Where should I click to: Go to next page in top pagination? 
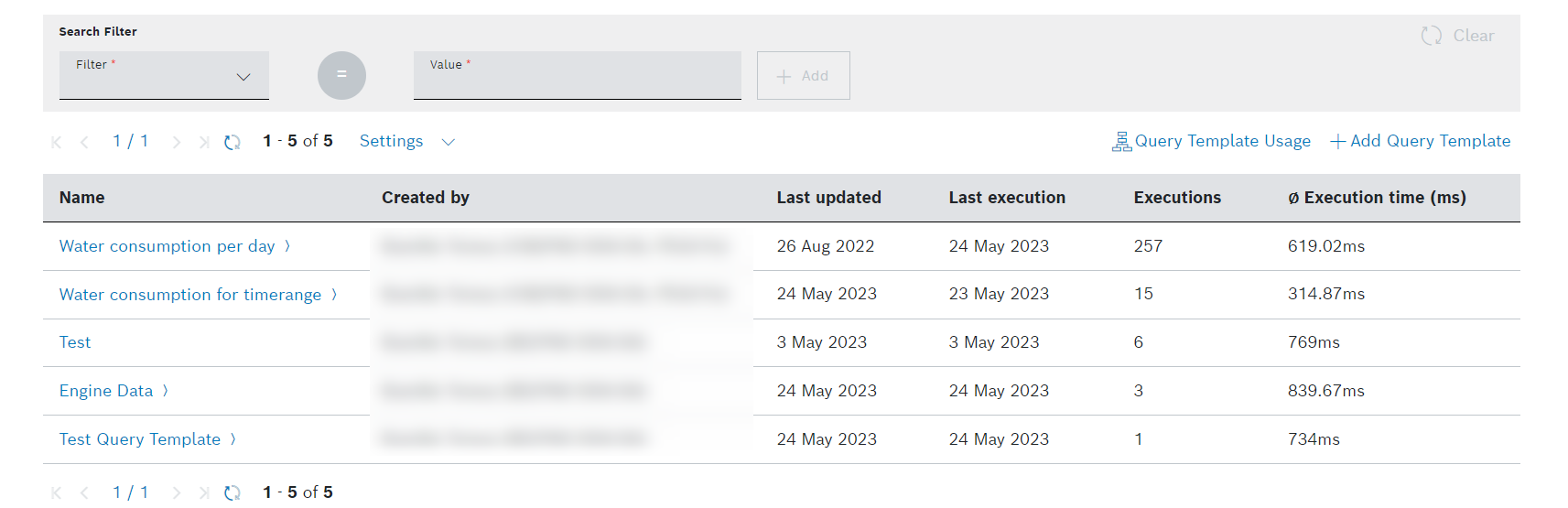[177, 142]
